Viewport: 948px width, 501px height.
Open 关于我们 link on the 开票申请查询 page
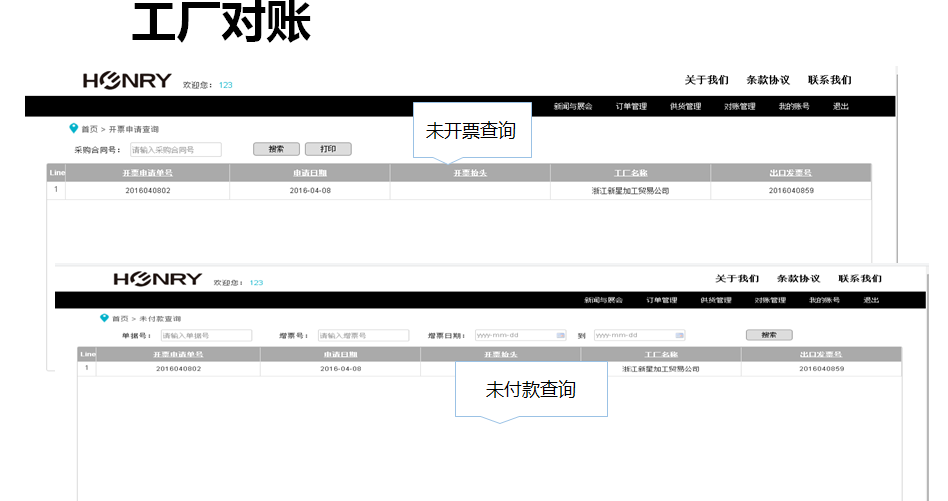[x=707, y=80]
